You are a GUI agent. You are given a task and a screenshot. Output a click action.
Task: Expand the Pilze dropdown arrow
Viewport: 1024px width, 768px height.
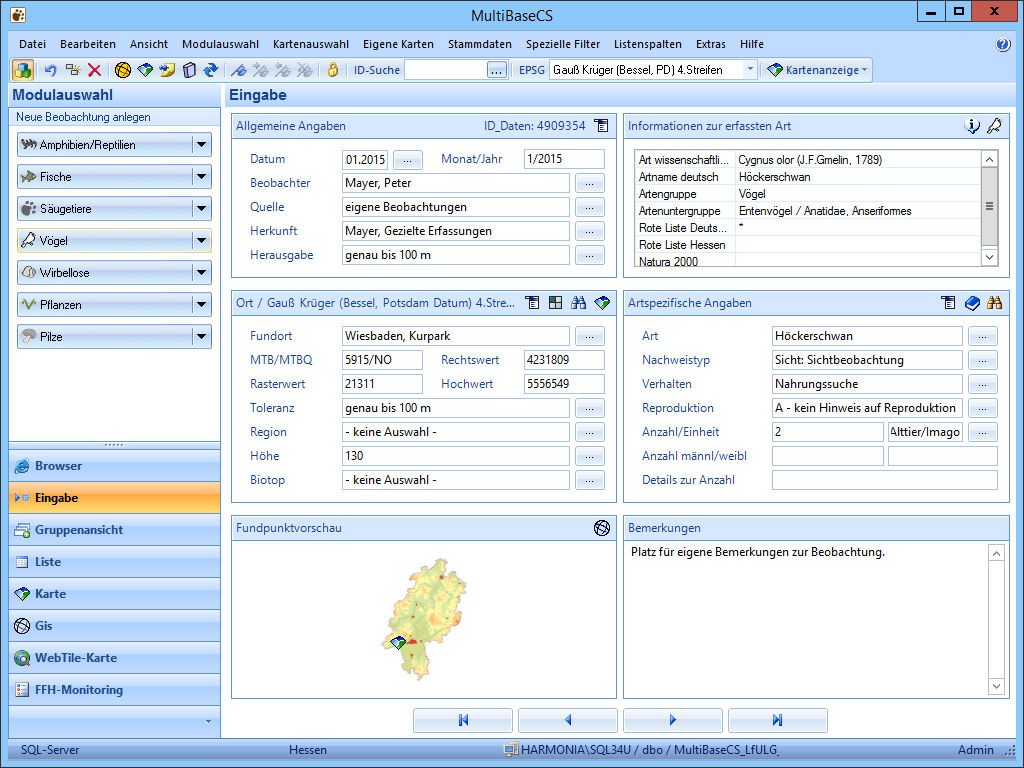[202, 337]
